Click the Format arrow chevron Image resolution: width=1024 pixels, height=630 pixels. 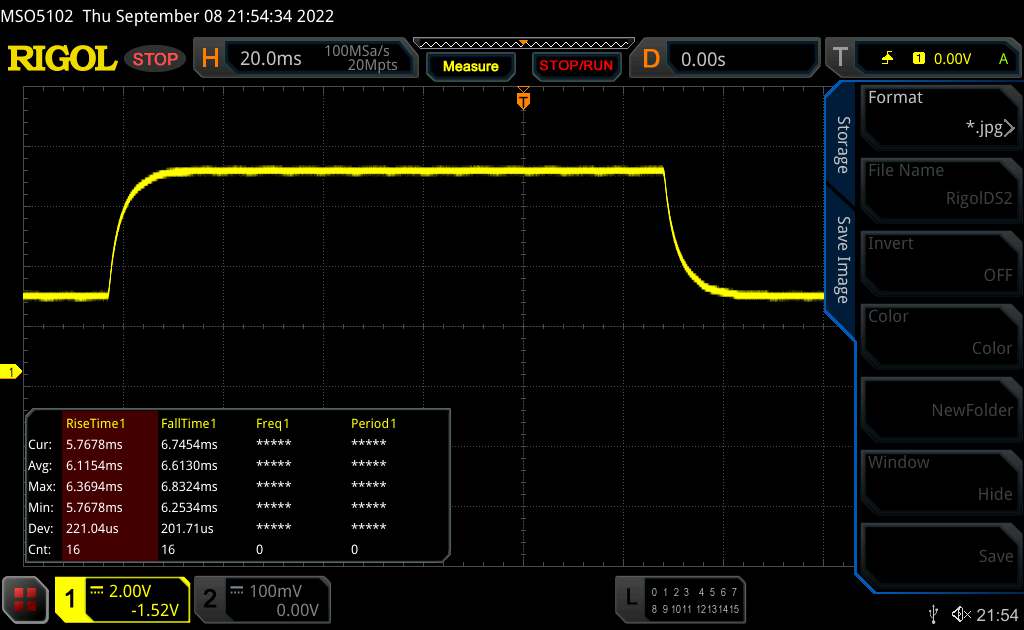pos(1010,128)
